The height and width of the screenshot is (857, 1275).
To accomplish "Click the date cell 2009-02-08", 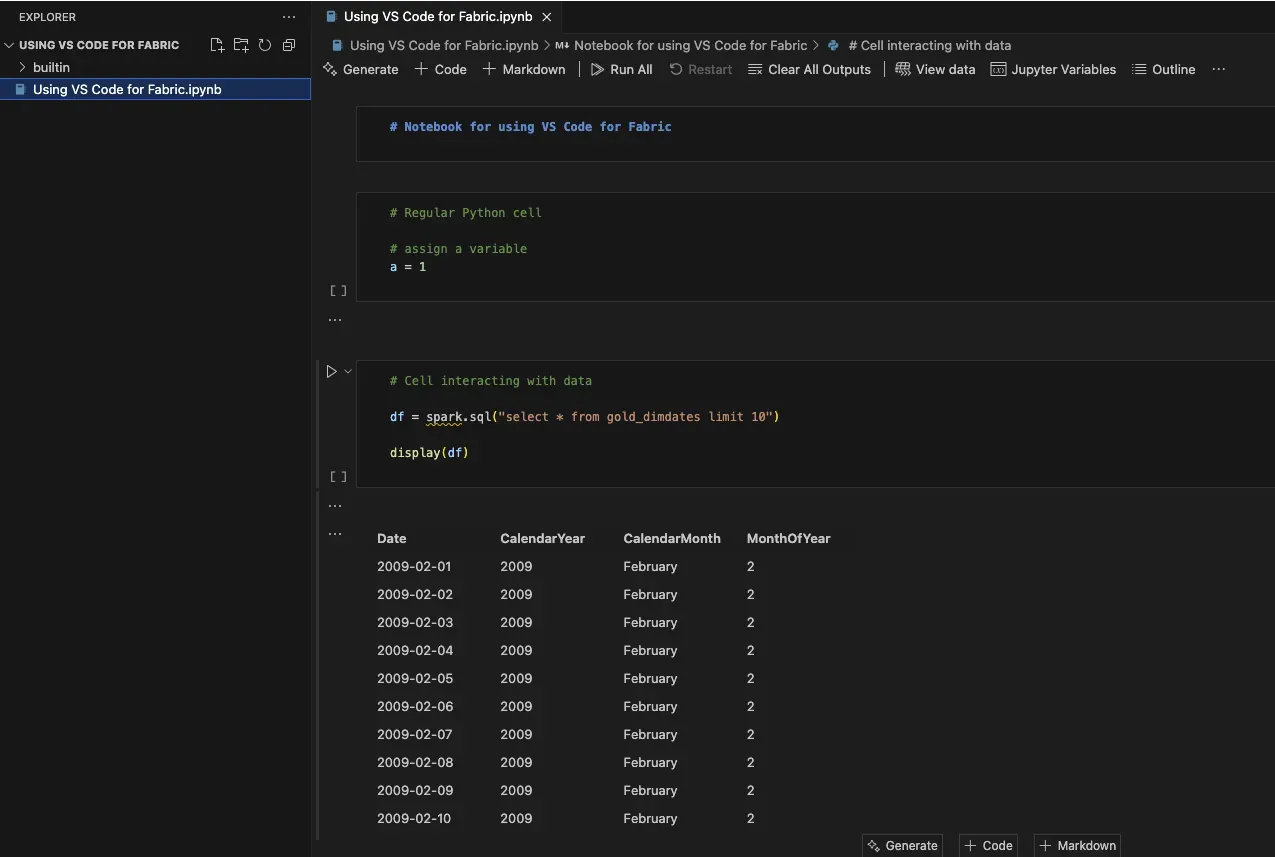I will (x=415, y=762).
